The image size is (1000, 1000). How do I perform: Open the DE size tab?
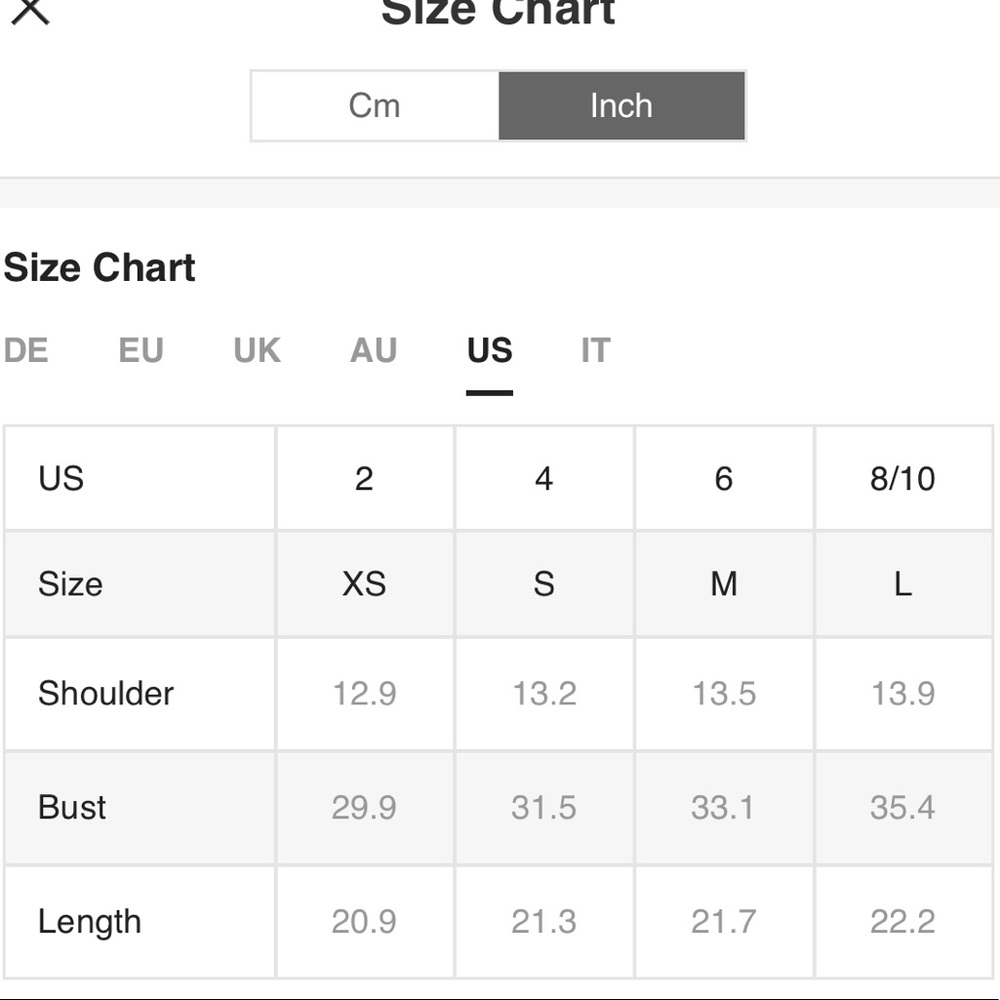26,351
